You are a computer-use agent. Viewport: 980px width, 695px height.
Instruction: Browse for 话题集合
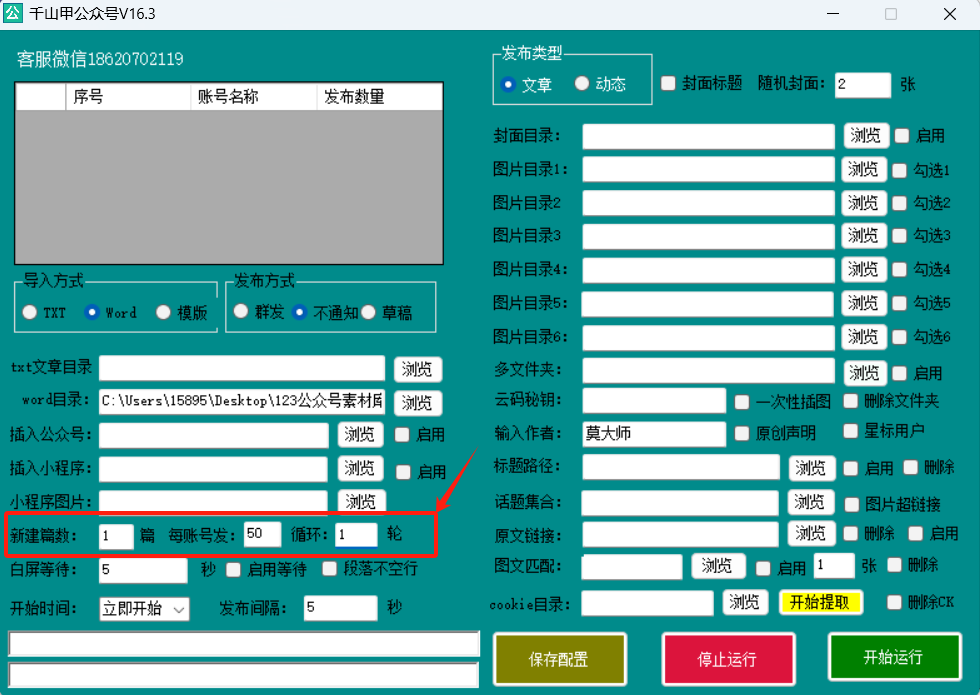click(810, 502)
